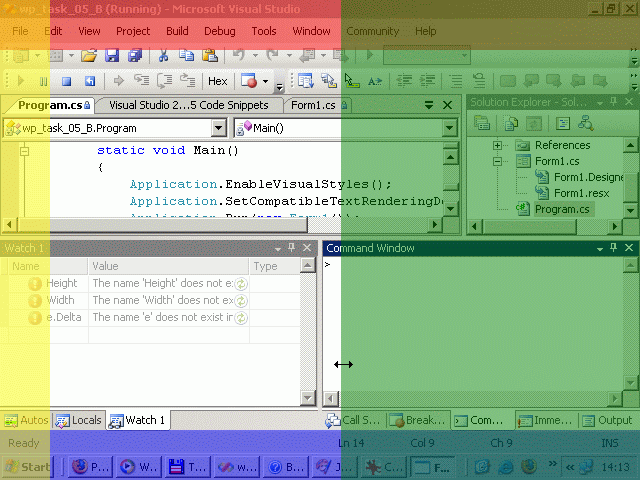The image size is (640, 480).
Task: Click the Properties icon in Solution Explorer
Action: pos(482,123)
